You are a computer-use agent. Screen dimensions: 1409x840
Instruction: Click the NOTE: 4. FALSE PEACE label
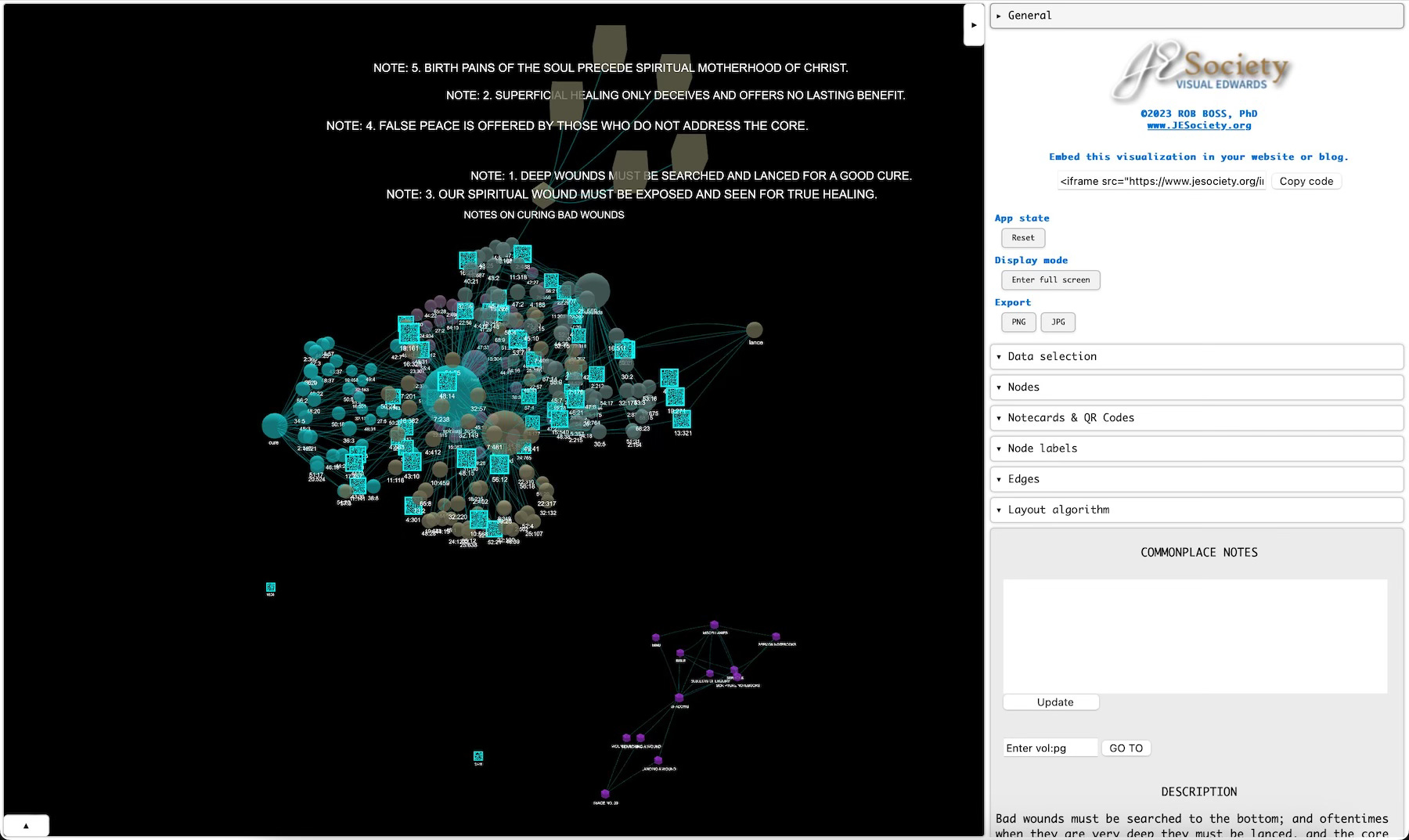click(567, 125)
